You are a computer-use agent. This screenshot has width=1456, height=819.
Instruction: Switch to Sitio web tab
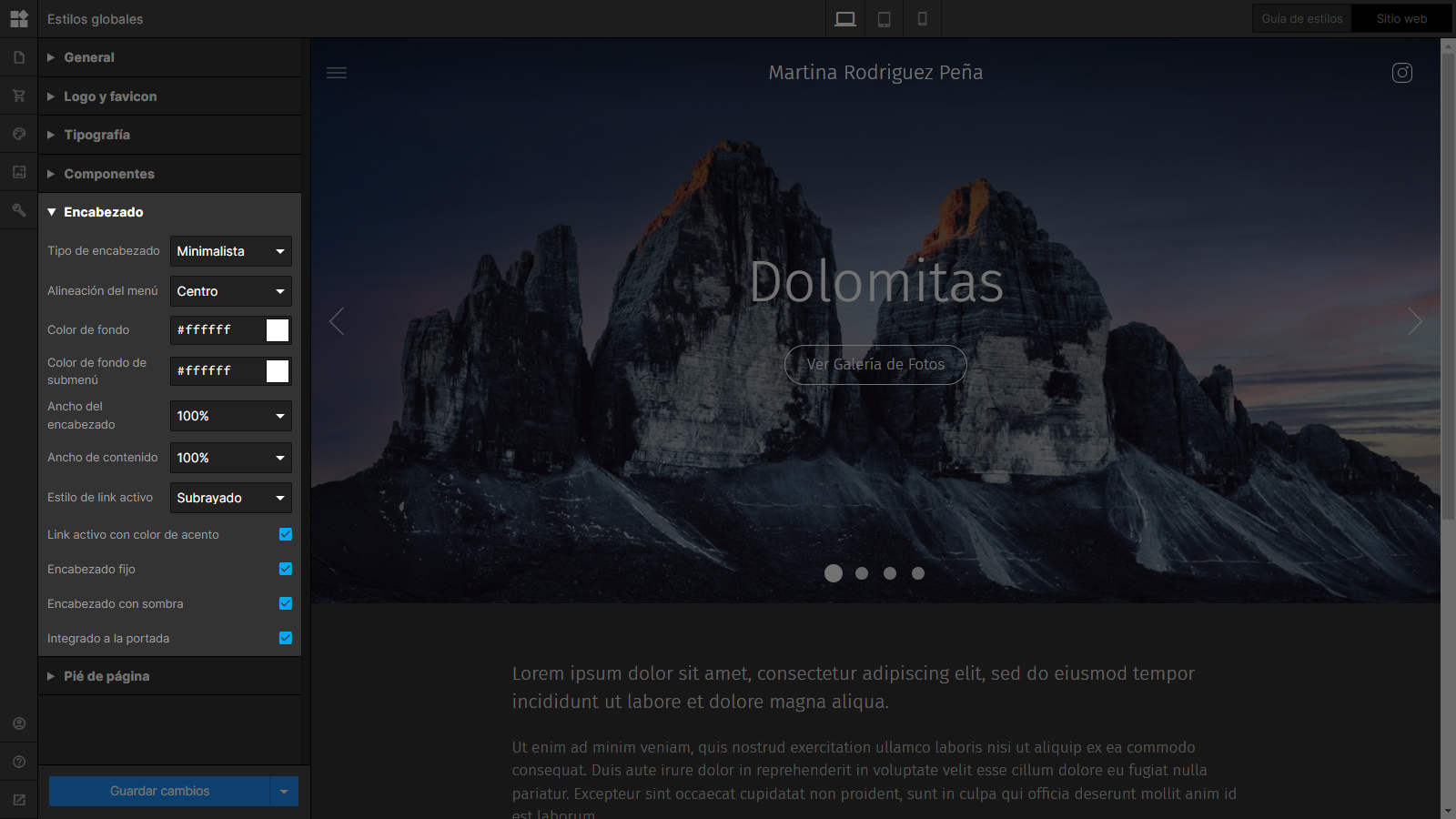[1401, 19]
